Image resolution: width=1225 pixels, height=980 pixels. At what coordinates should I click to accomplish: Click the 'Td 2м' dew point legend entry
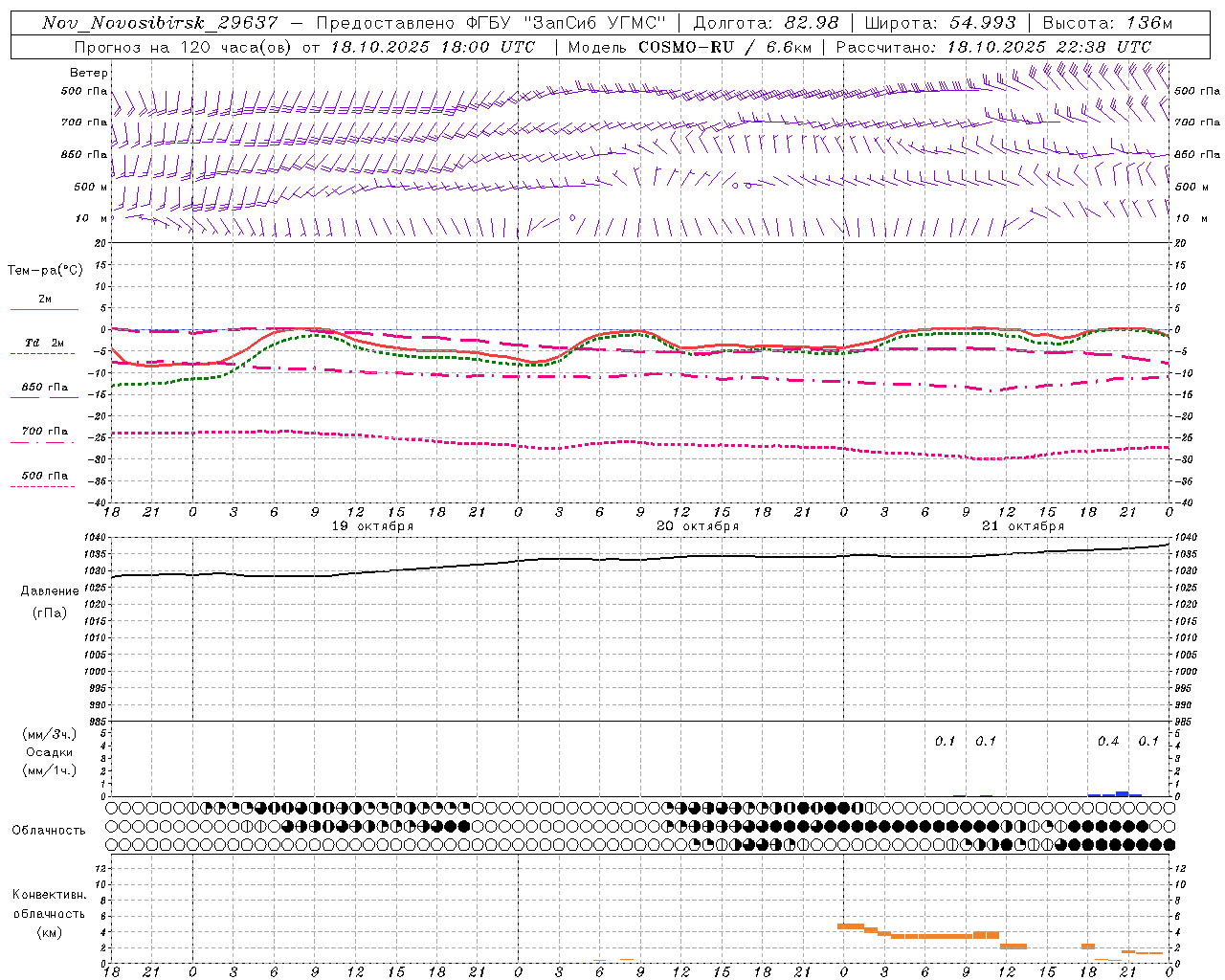point(45,343)
